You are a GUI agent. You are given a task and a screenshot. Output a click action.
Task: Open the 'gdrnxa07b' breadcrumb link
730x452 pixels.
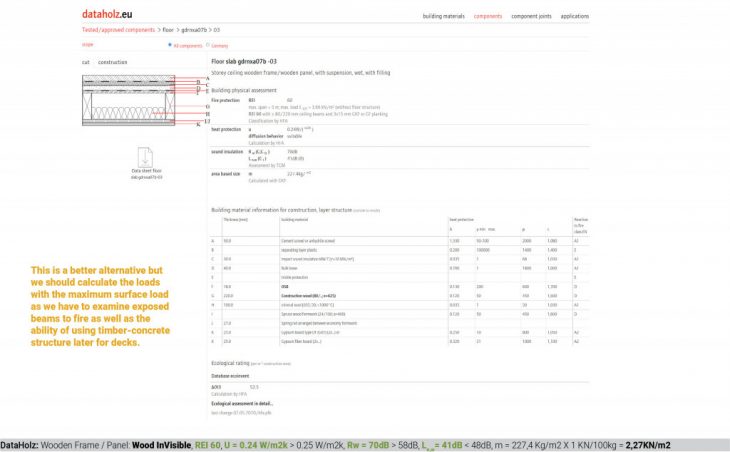[x=194, y=30]
